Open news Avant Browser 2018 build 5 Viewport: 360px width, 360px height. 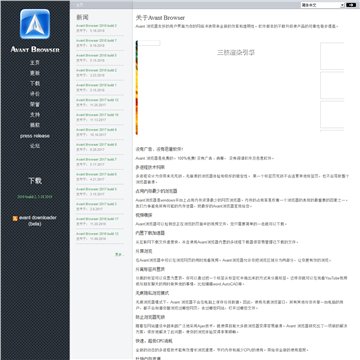[x=96, y=55]
